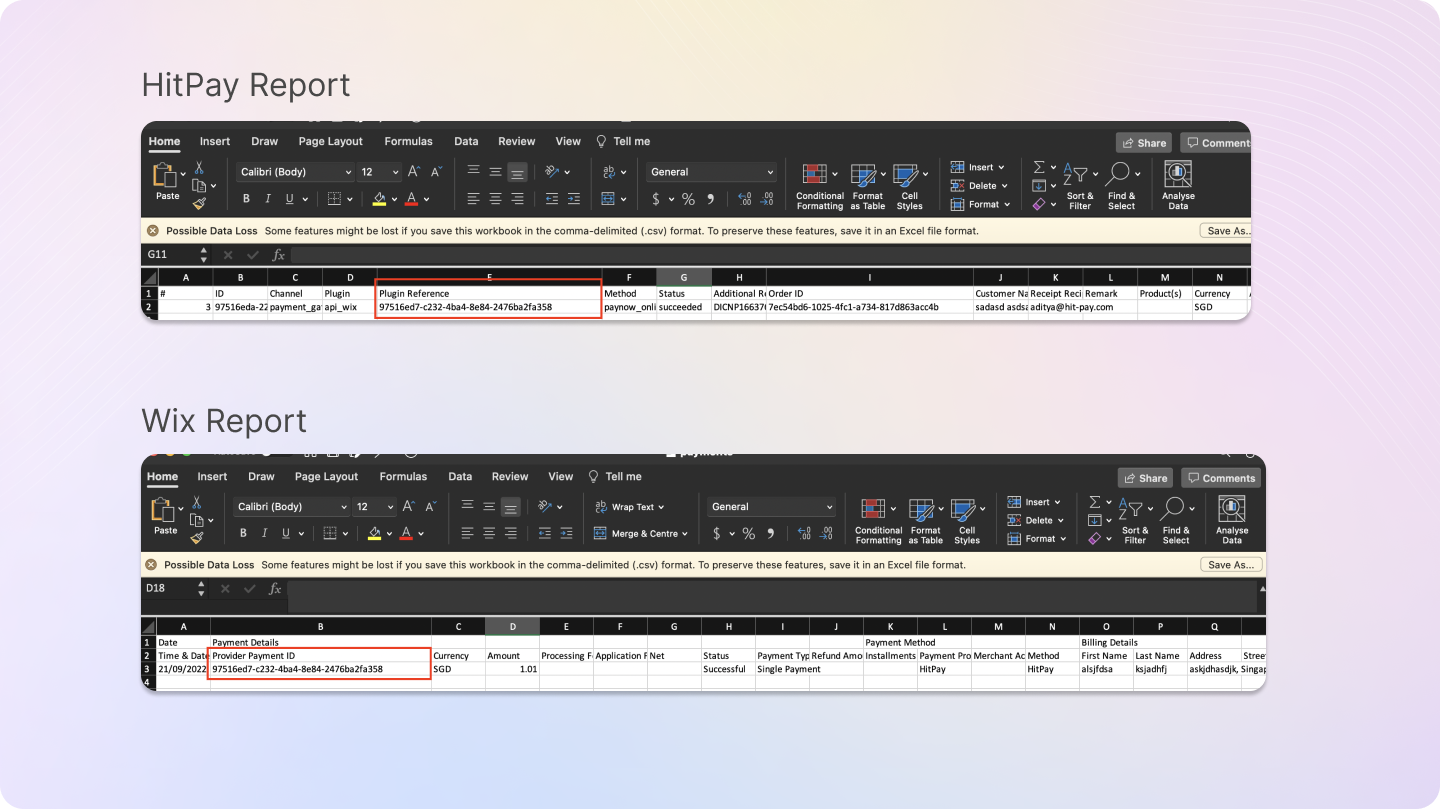Click the Paste clipboard icon in Wix Report

(x=164, y=510)
